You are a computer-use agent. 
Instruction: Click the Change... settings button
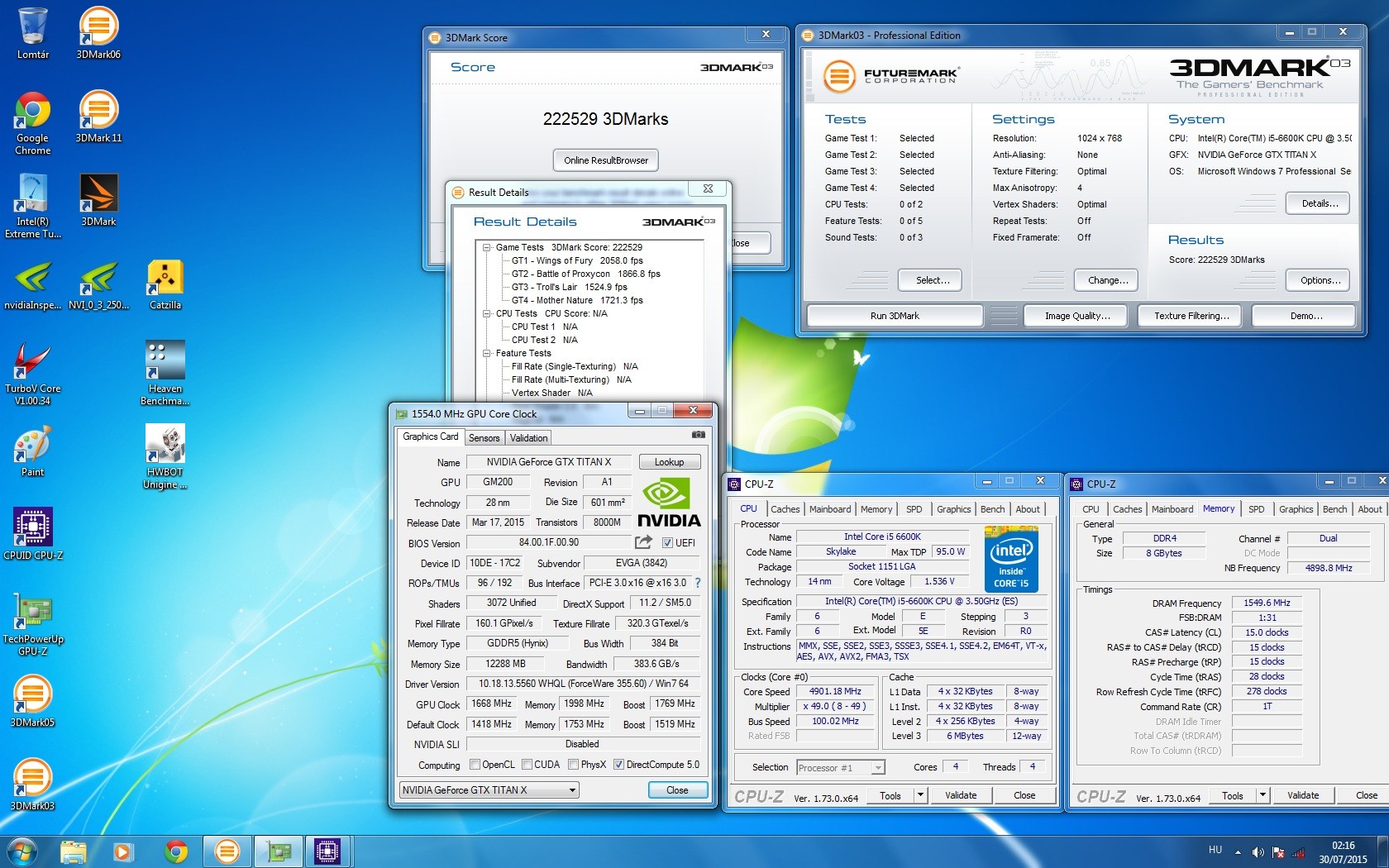tap(1108, 280)
